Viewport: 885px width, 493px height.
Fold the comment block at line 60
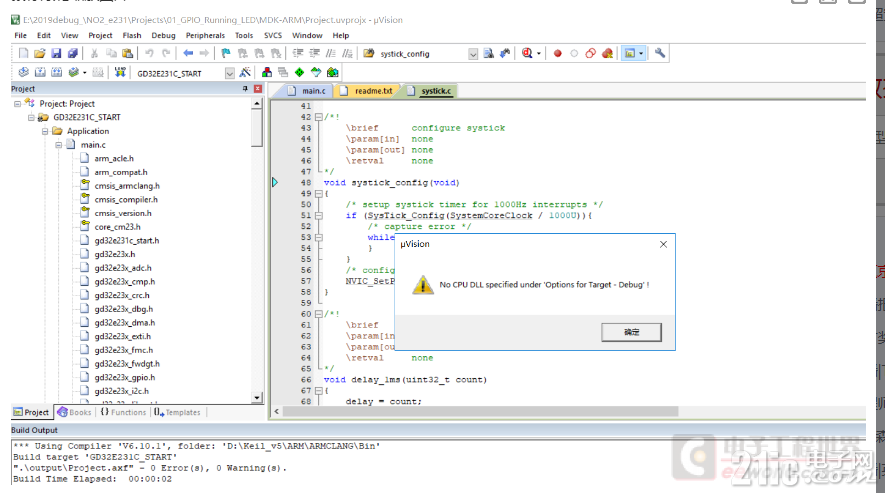click(318, 314)
